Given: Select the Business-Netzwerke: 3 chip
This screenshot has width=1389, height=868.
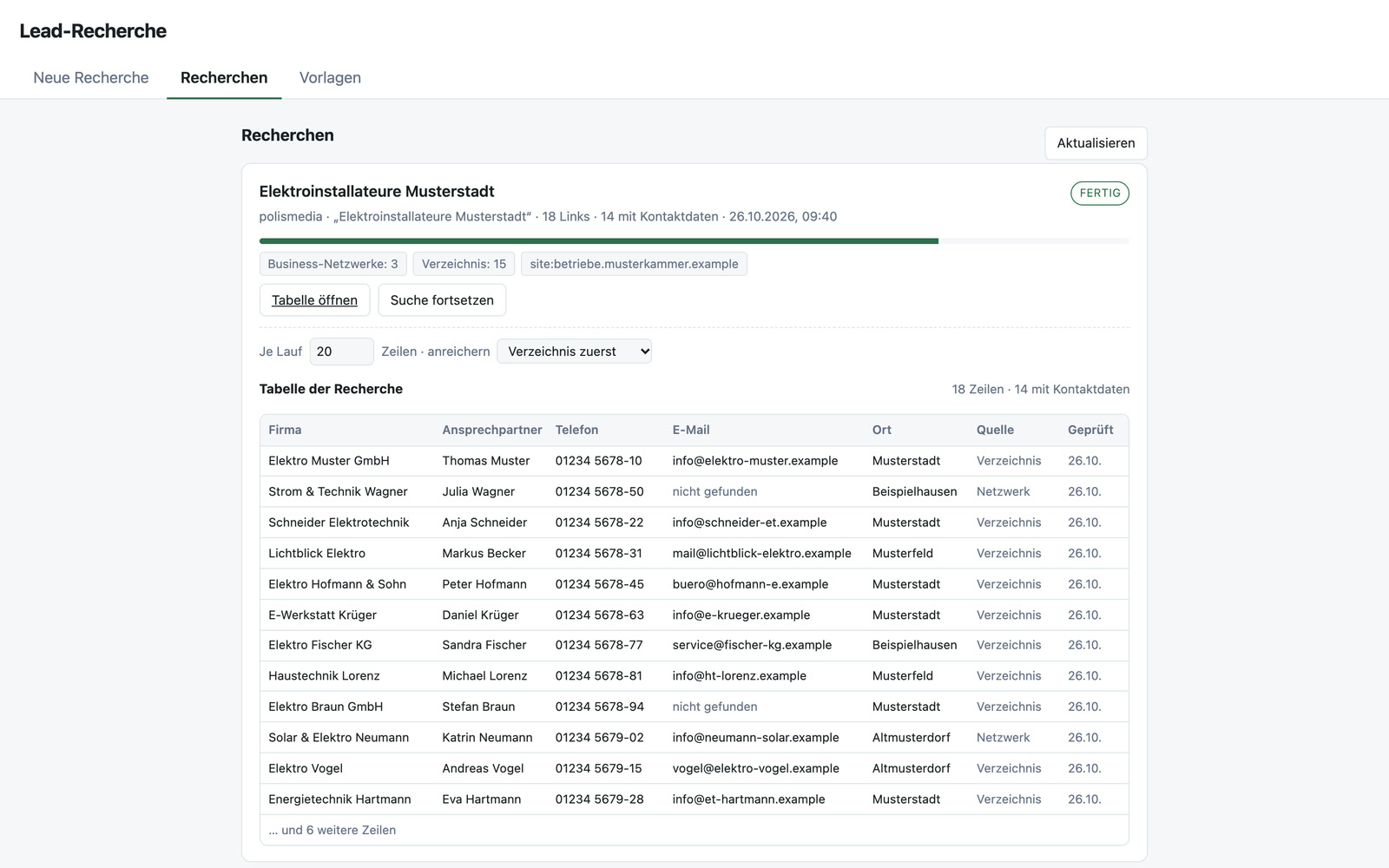Looking at the screenshot, I should (332, 264).
